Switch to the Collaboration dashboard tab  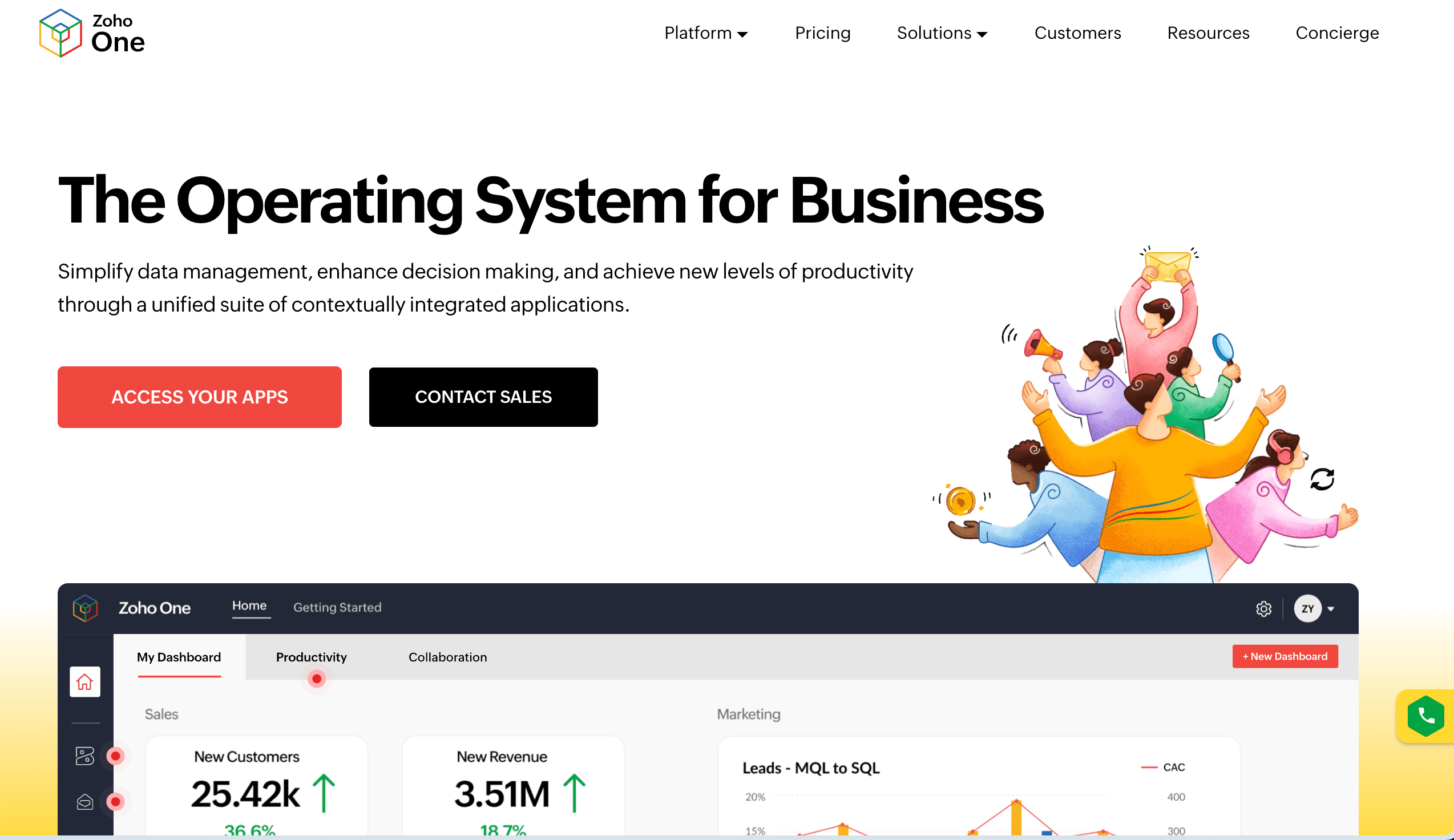(447, 657)
